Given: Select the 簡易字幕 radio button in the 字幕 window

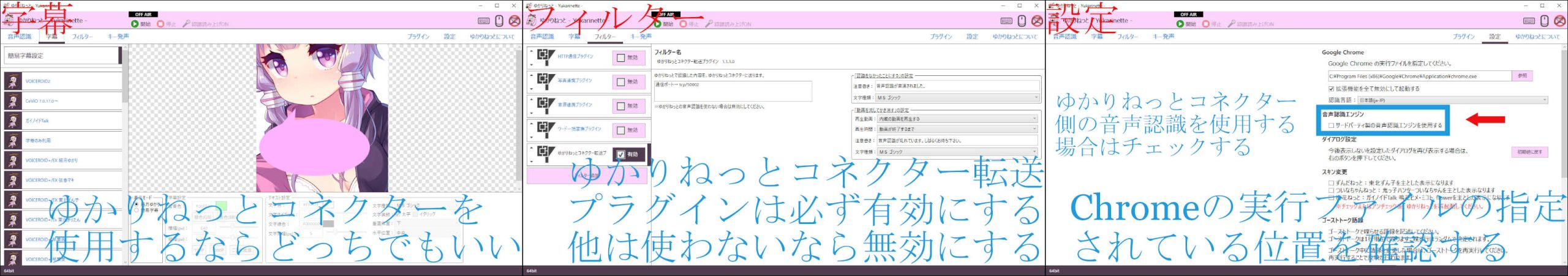Looking at the screenshot, I should (136, 210).
